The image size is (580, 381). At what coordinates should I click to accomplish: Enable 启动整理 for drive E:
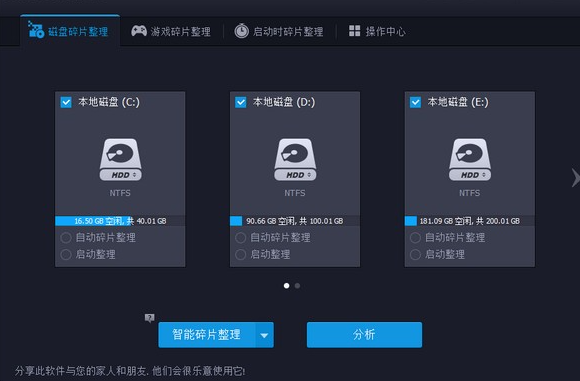415,254
